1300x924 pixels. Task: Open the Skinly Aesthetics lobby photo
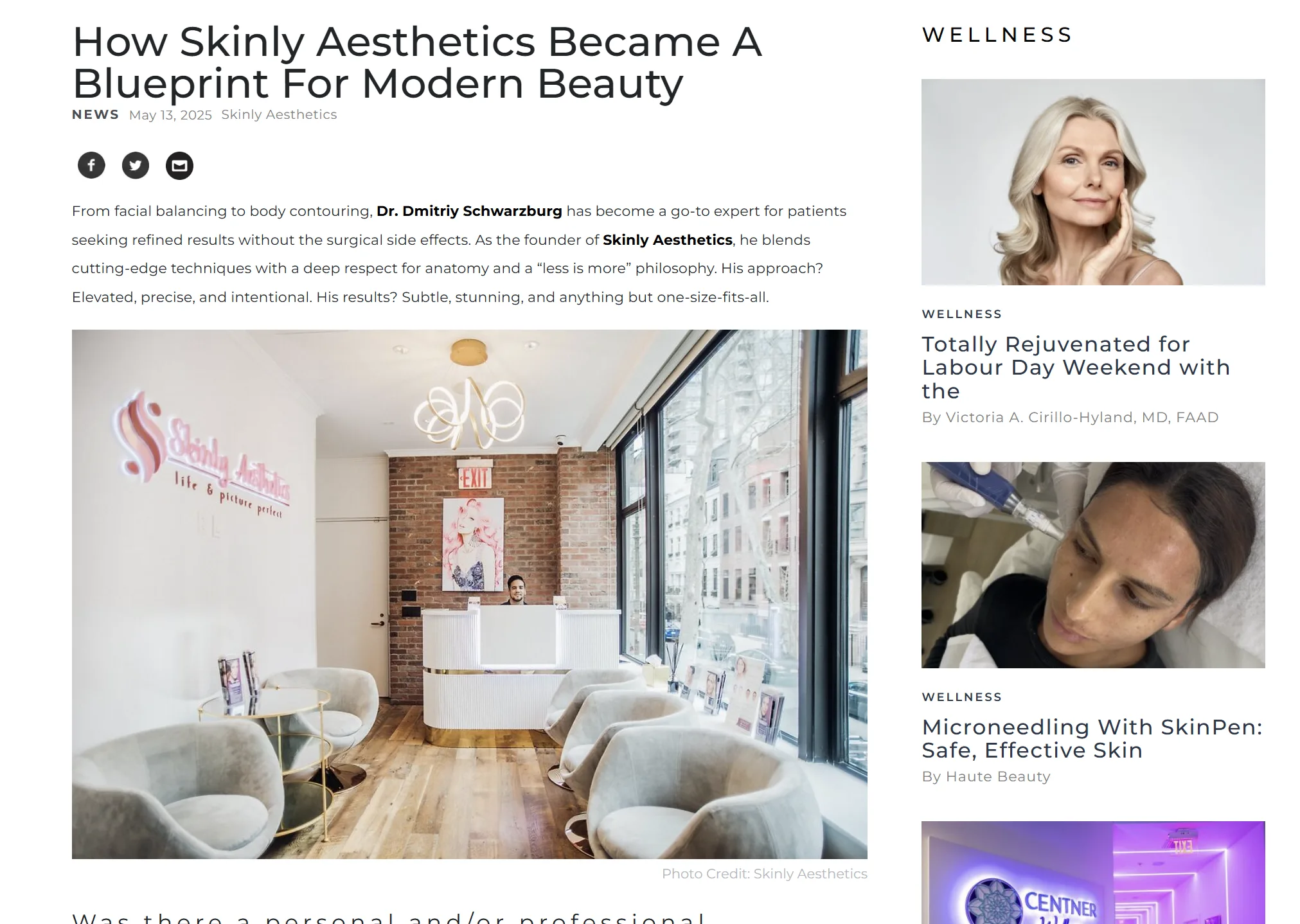point(470,594)
